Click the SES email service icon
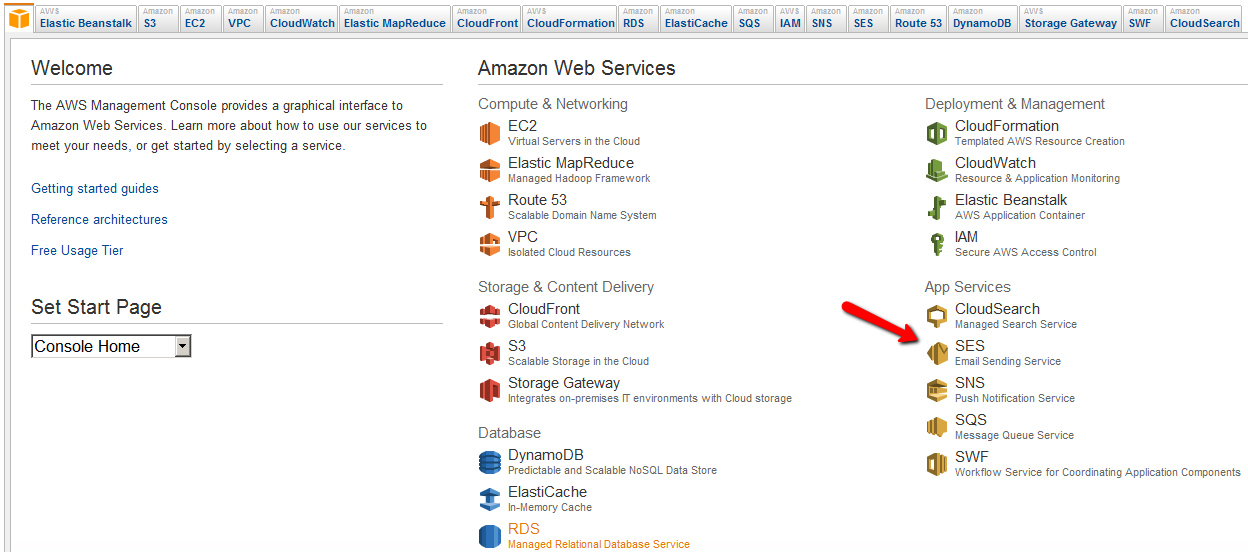 pos(936,353)
